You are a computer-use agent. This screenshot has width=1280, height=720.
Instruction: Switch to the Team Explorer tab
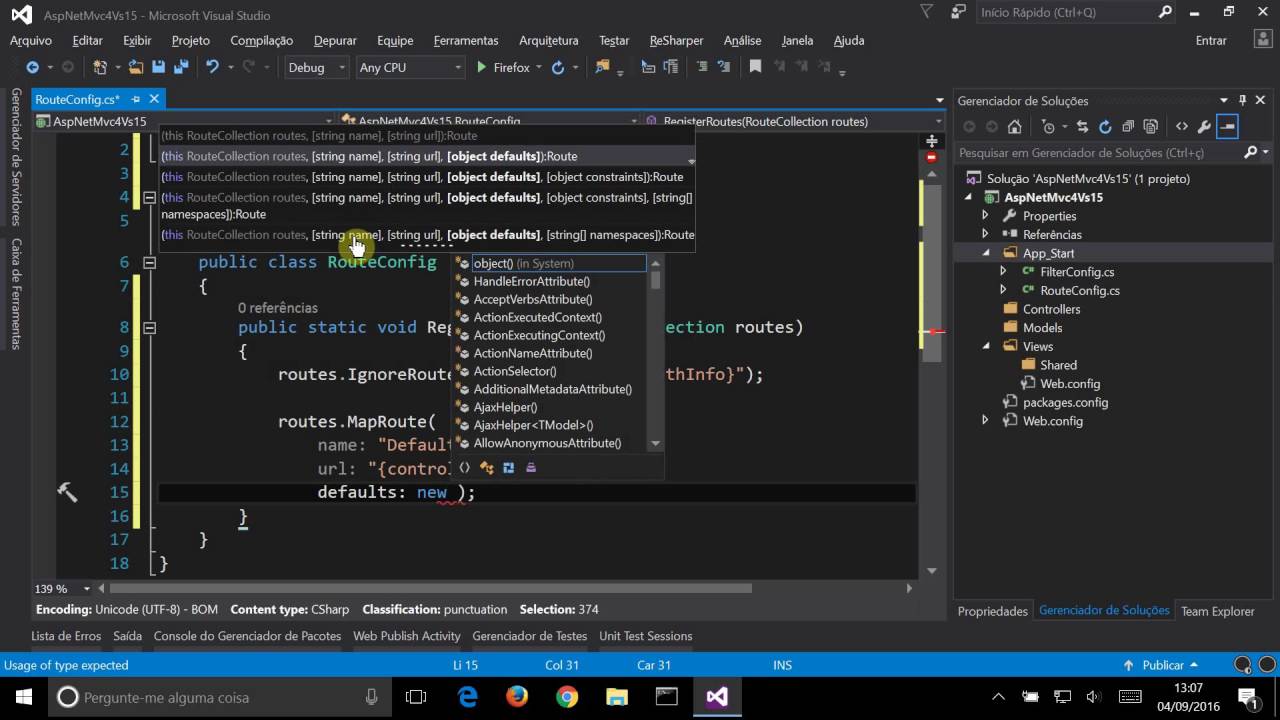[1217, 611]
